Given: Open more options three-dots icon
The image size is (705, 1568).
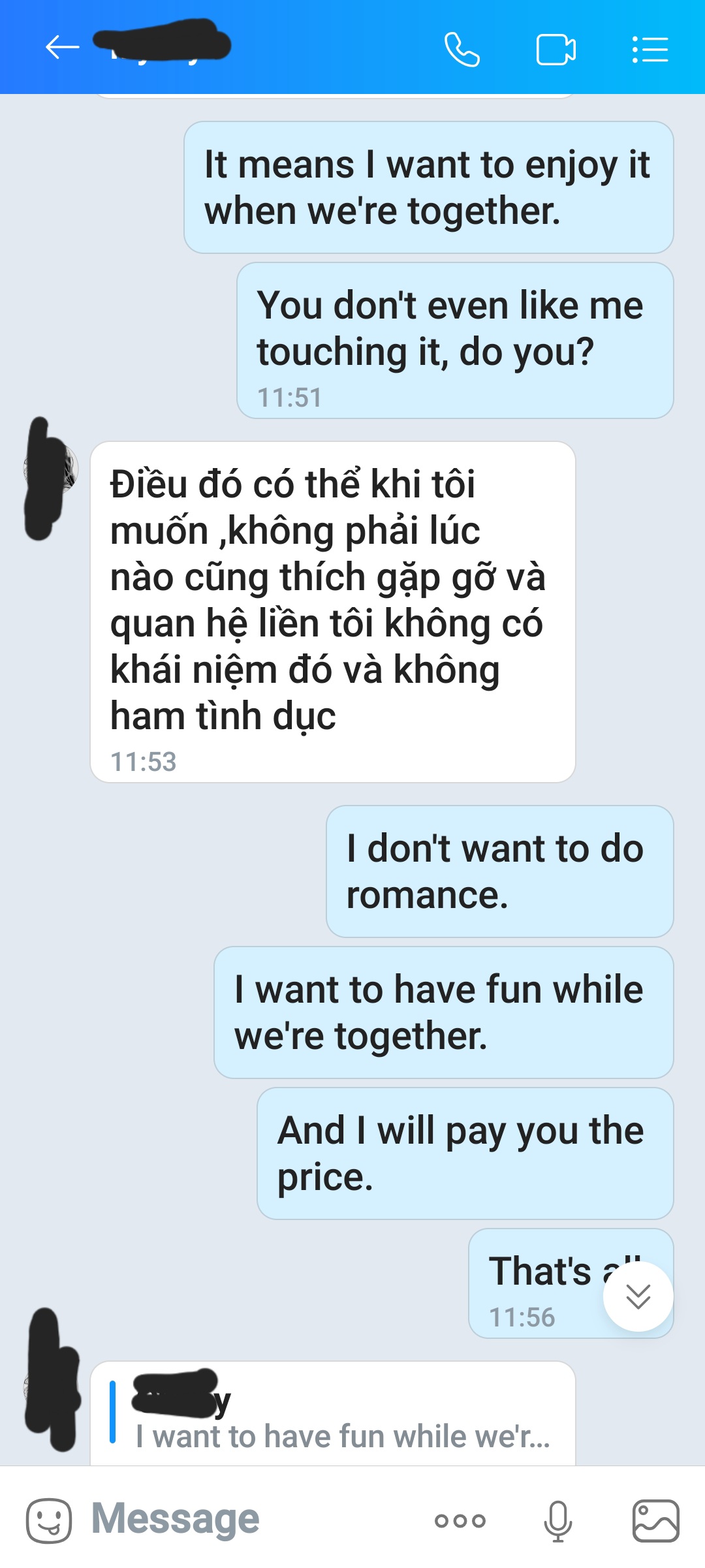Looking at the screenshot, I should [460, 1521].
